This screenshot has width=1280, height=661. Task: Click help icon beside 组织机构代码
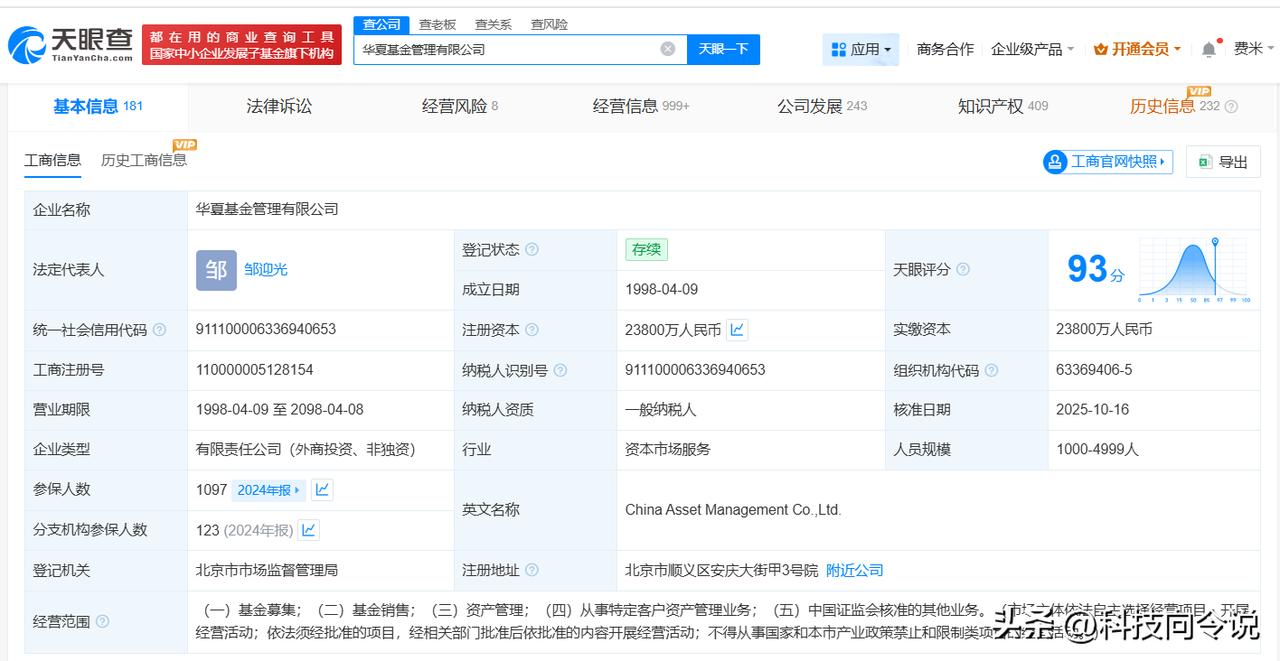[x=991, y=370]
